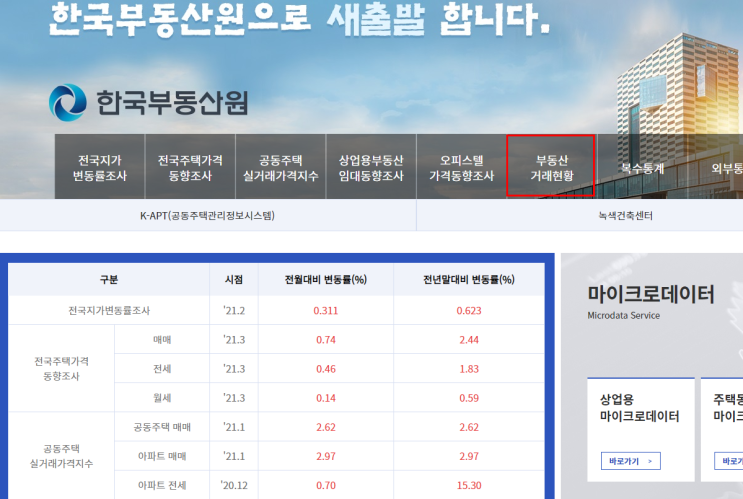The height and width of the screenshot is (499, 743).
Task: Open the 상업용부동산 임대동향조사 menu
Action: pyautogui.click(x=371, y=167)
